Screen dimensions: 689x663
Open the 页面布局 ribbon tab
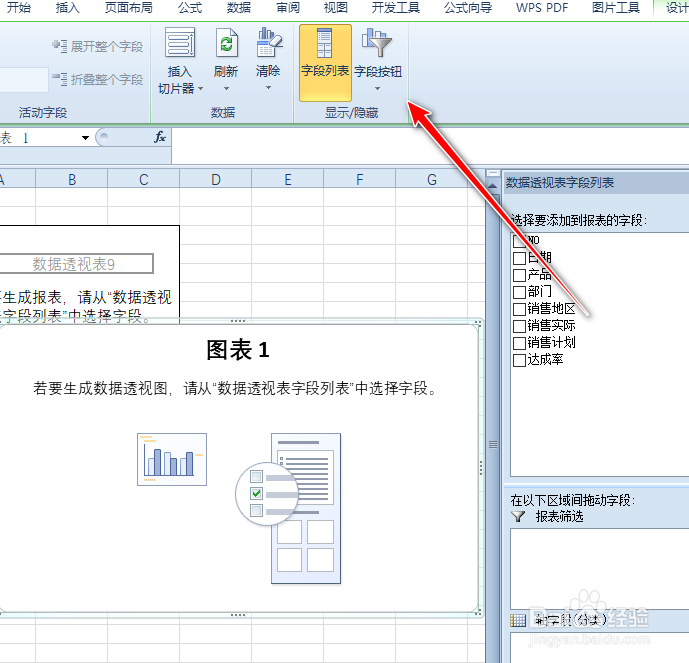coord(128,7)
